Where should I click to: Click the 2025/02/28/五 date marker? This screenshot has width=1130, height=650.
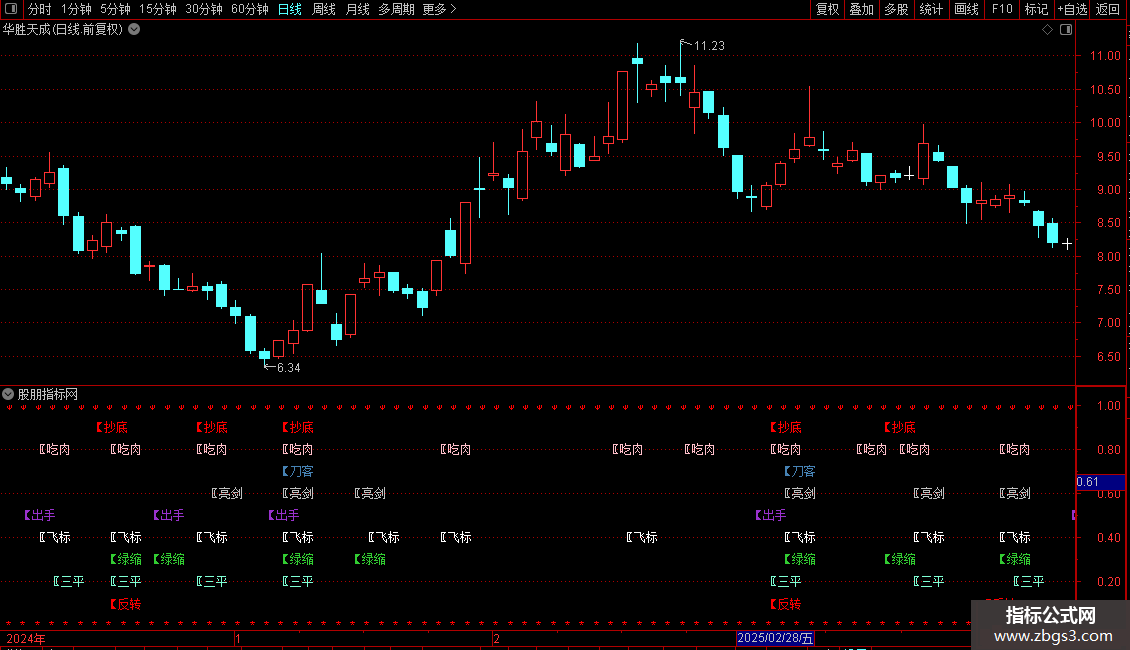pyautogui.click(x=775, y=638)
